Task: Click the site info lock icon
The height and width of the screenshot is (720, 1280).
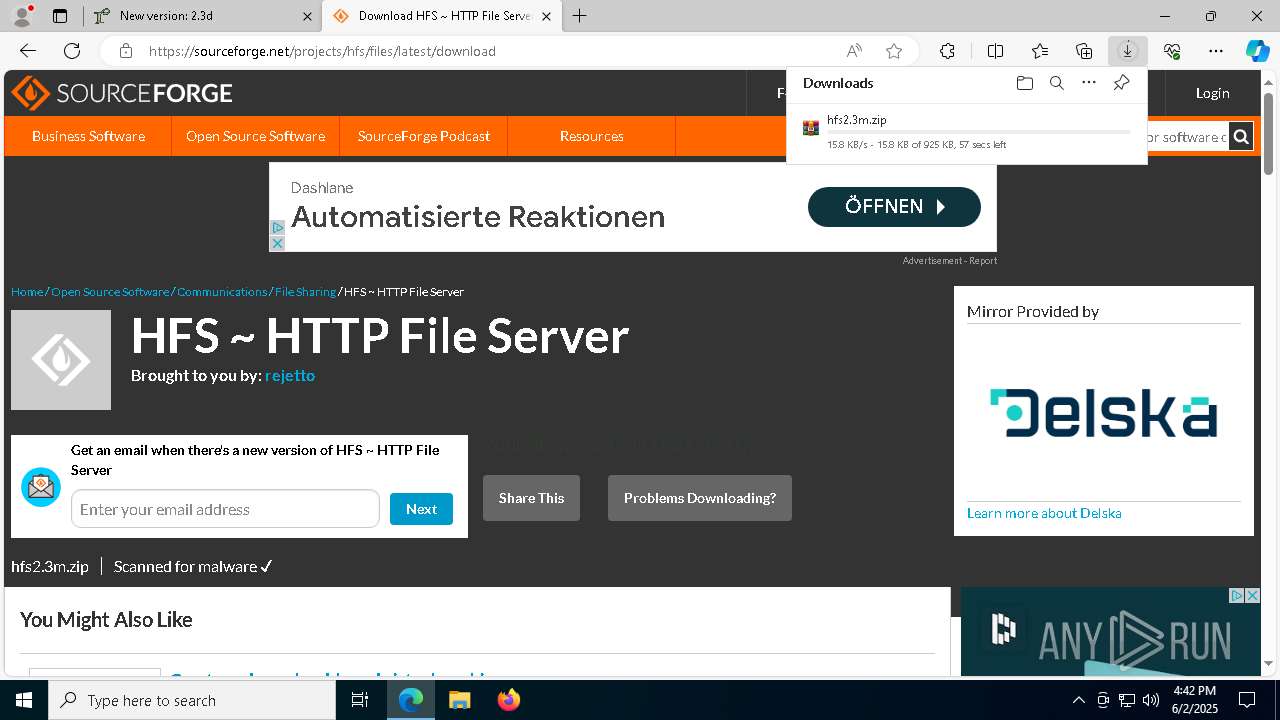Action: point(125,51)
